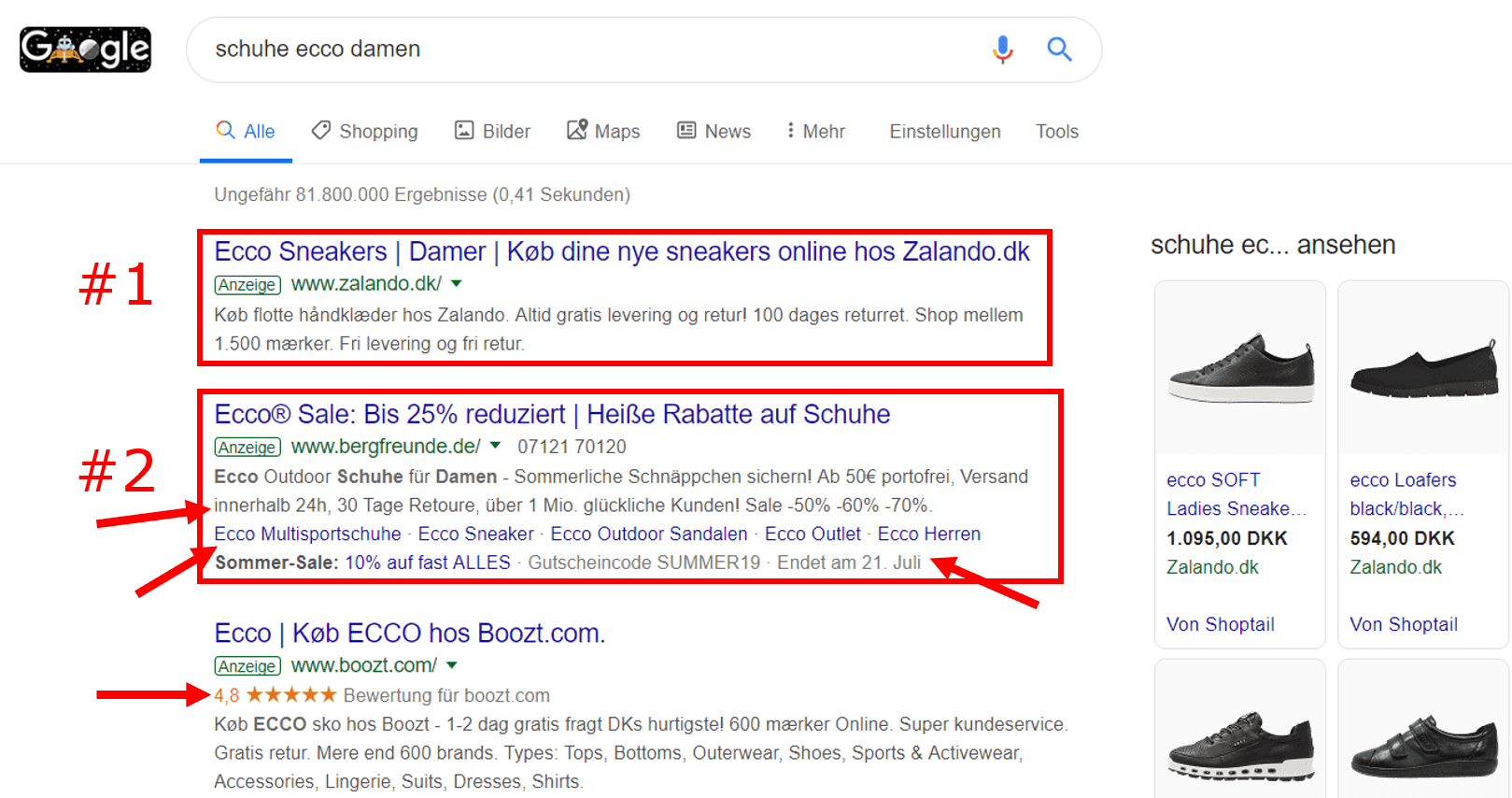Select the News tab
1512x798 pixels.
[714, 132]
